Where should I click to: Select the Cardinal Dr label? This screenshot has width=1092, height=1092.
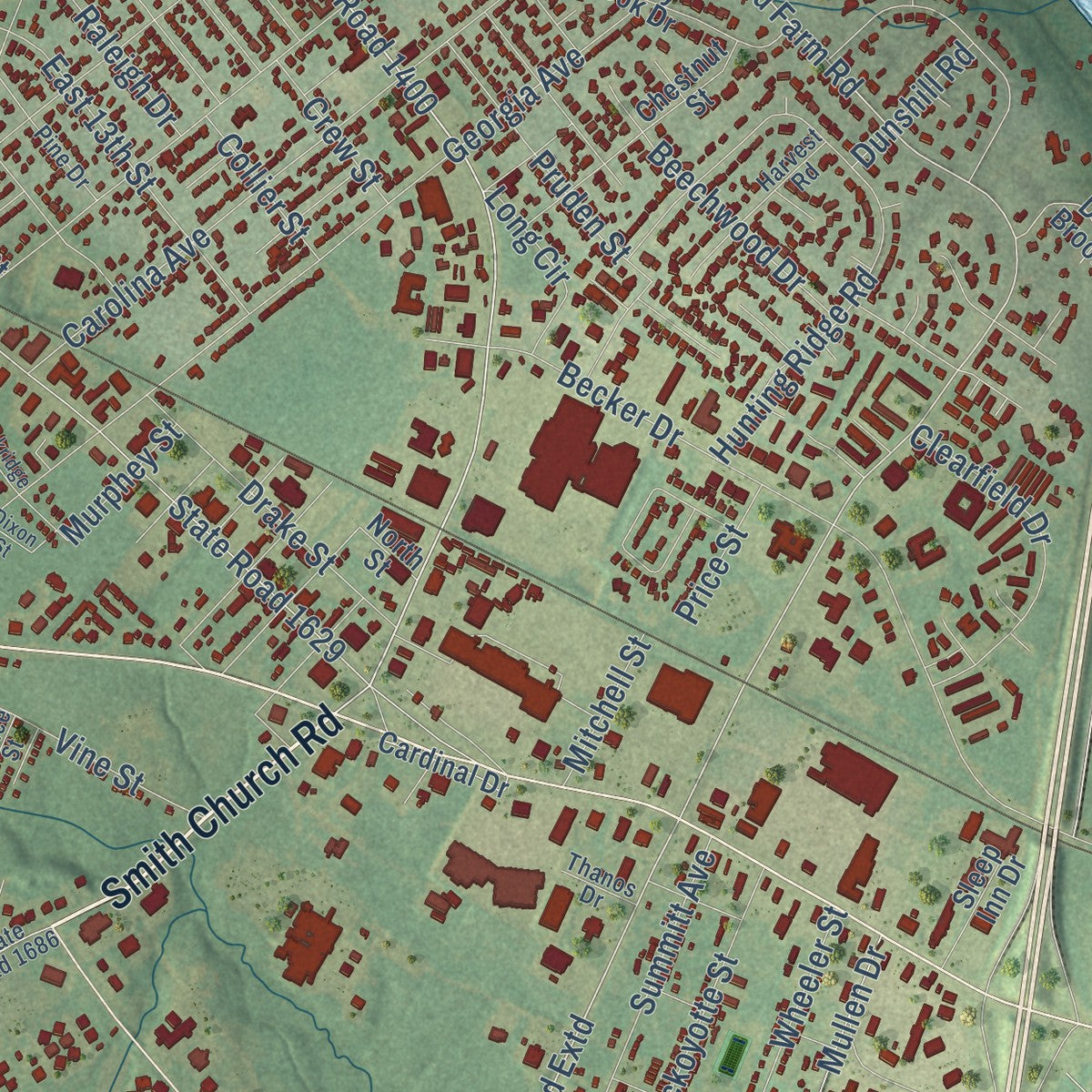[x=444, y=765]
